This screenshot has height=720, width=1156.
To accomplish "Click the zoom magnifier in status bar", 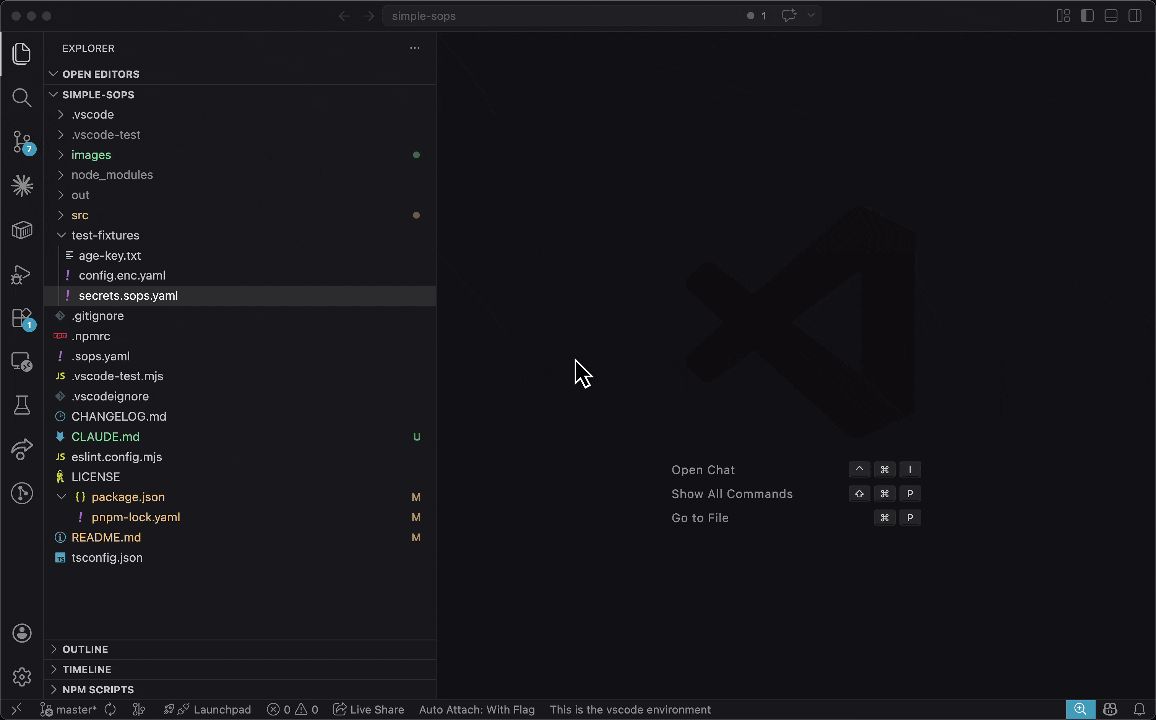I will [x=1080, y=710].
